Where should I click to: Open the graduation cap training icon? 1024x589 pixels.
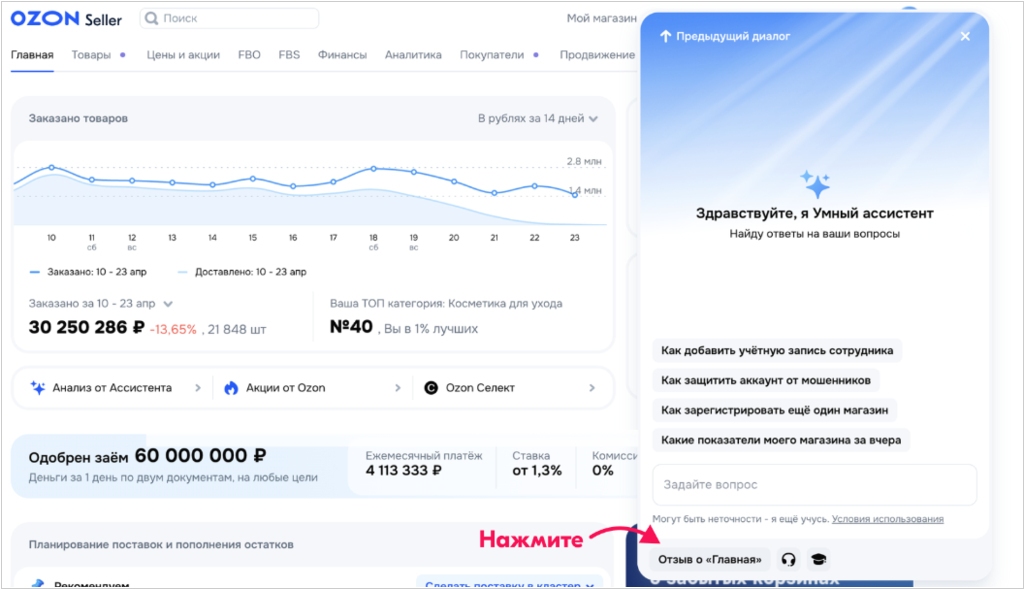pyautogui.click(x=818, y=560)
